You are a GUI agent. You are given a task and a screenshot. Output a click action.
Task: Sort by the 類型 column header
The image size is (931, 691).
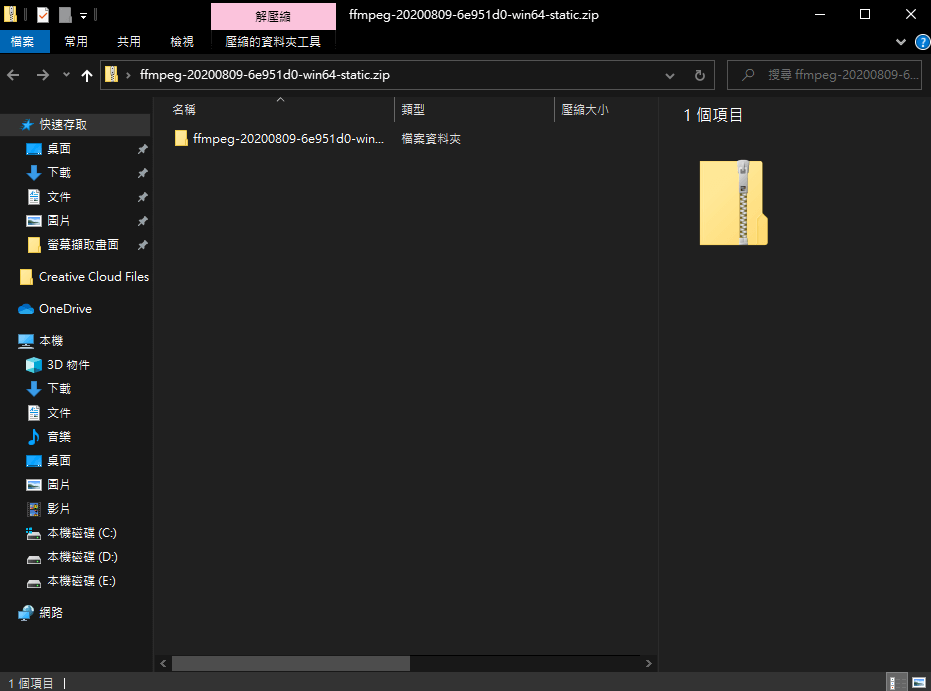(x=413, y=109)
